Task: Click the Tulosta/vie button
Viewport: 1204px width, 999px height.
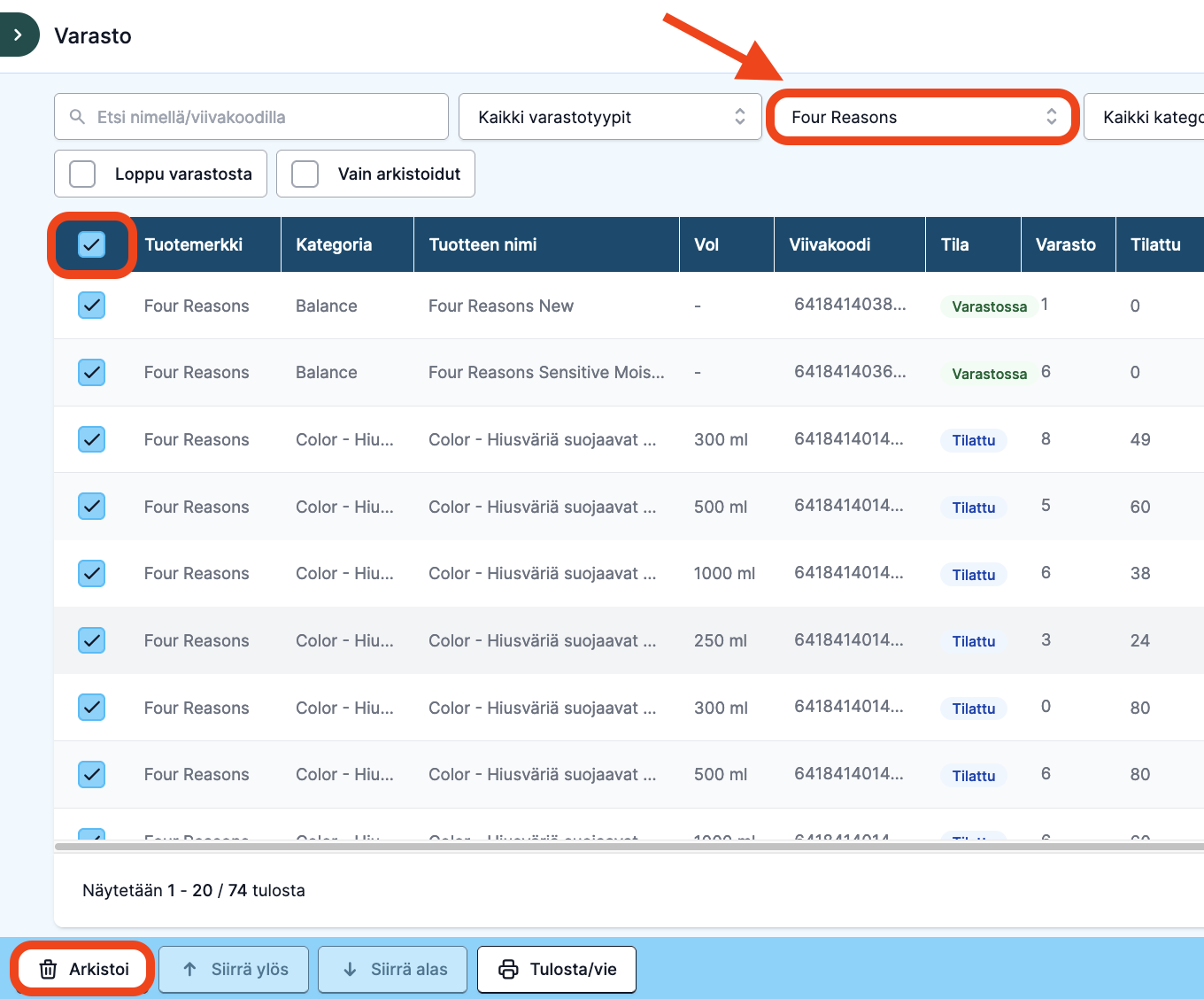Action: (x=557, y=969)
